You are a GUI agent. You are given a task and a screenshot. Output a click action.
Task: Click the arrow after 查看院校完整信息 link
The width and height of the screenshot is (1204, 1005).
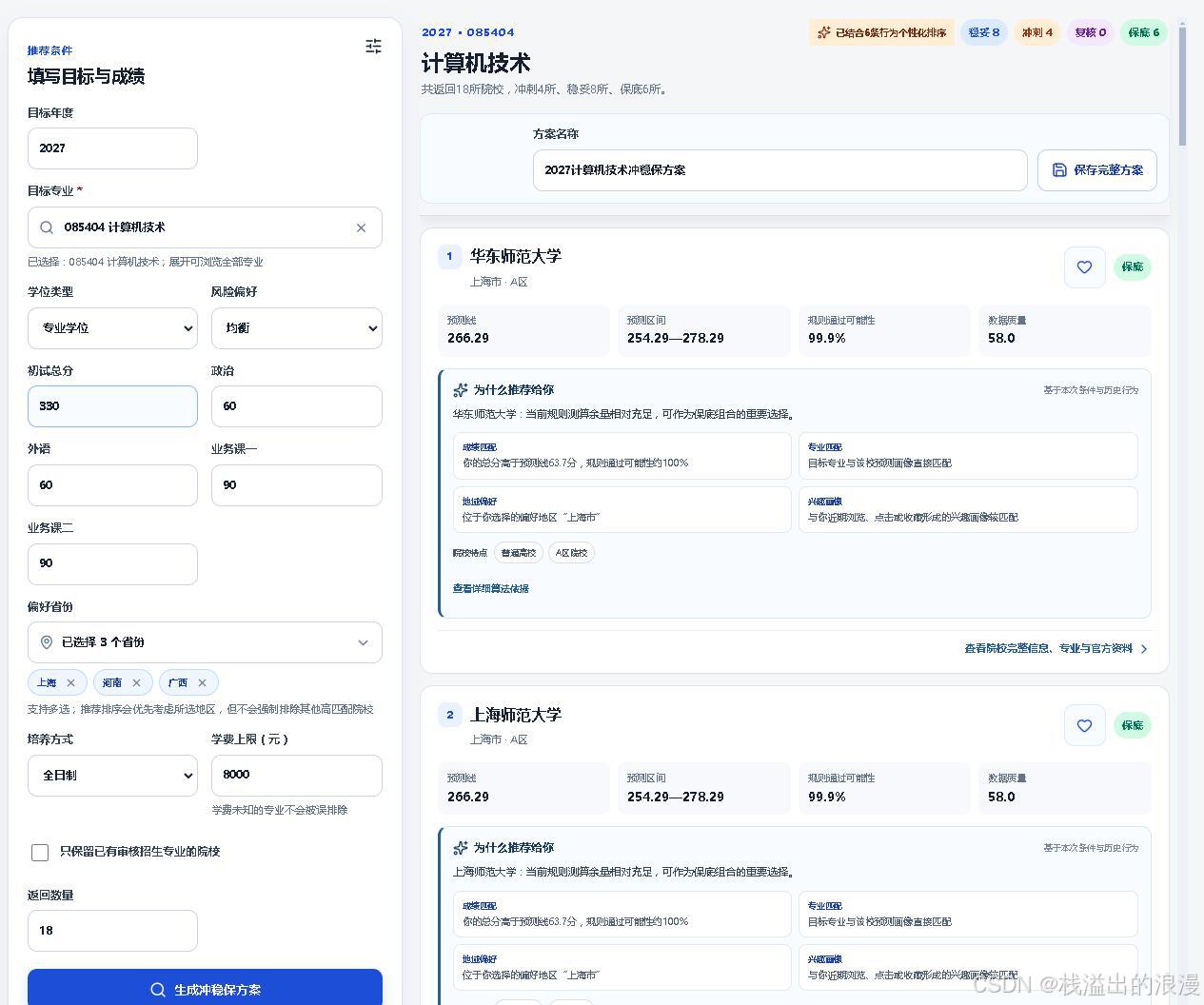pyautogui.click(x=1144, y=648)
